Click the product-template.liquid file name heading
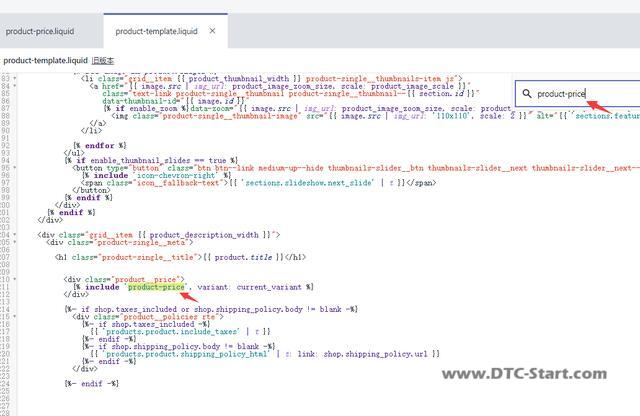The width and height of the screenshot is (640, 416). tap(45, 60)
